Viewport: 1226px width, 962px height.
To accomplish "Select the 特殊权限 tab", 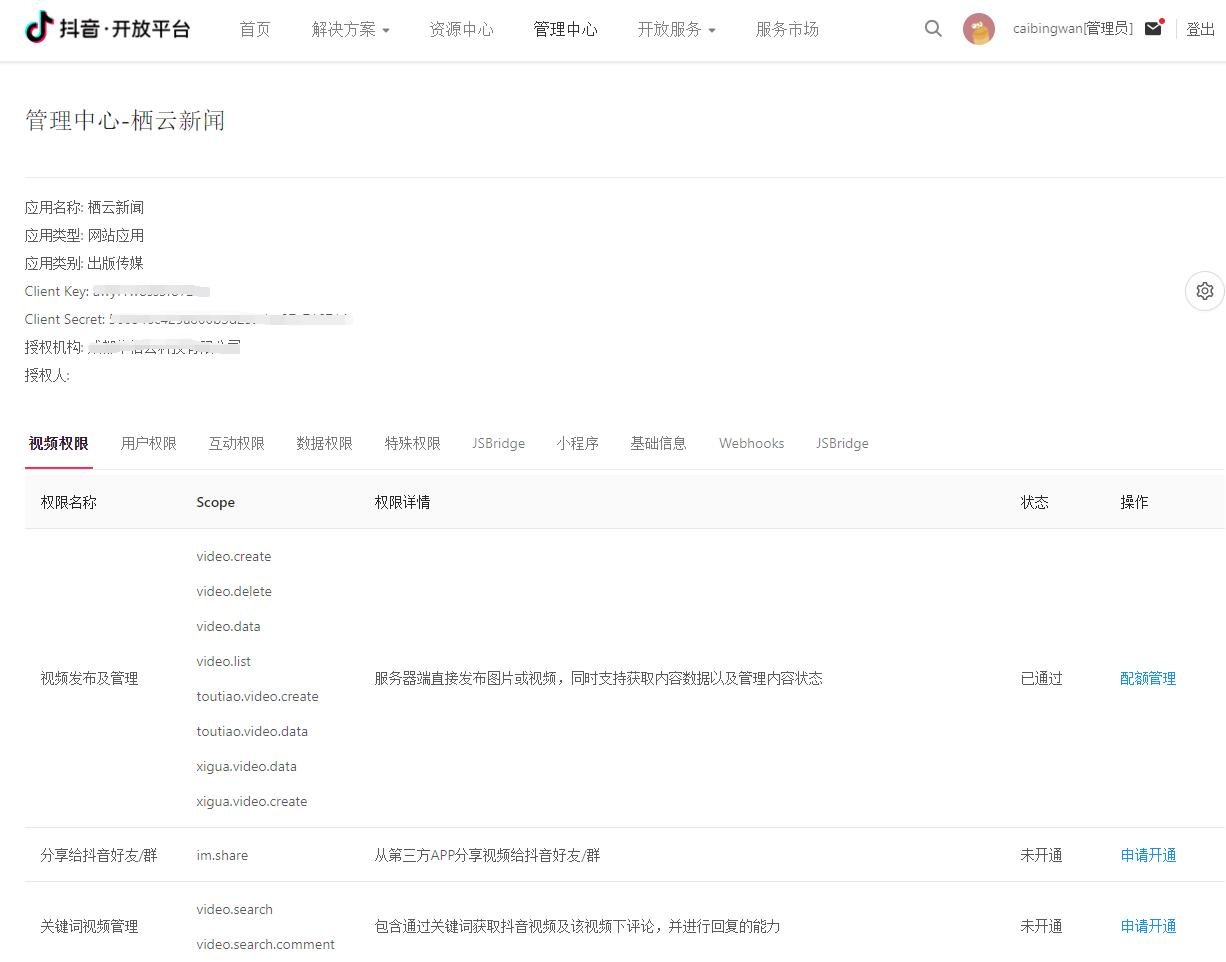I will tap(412, 443).
